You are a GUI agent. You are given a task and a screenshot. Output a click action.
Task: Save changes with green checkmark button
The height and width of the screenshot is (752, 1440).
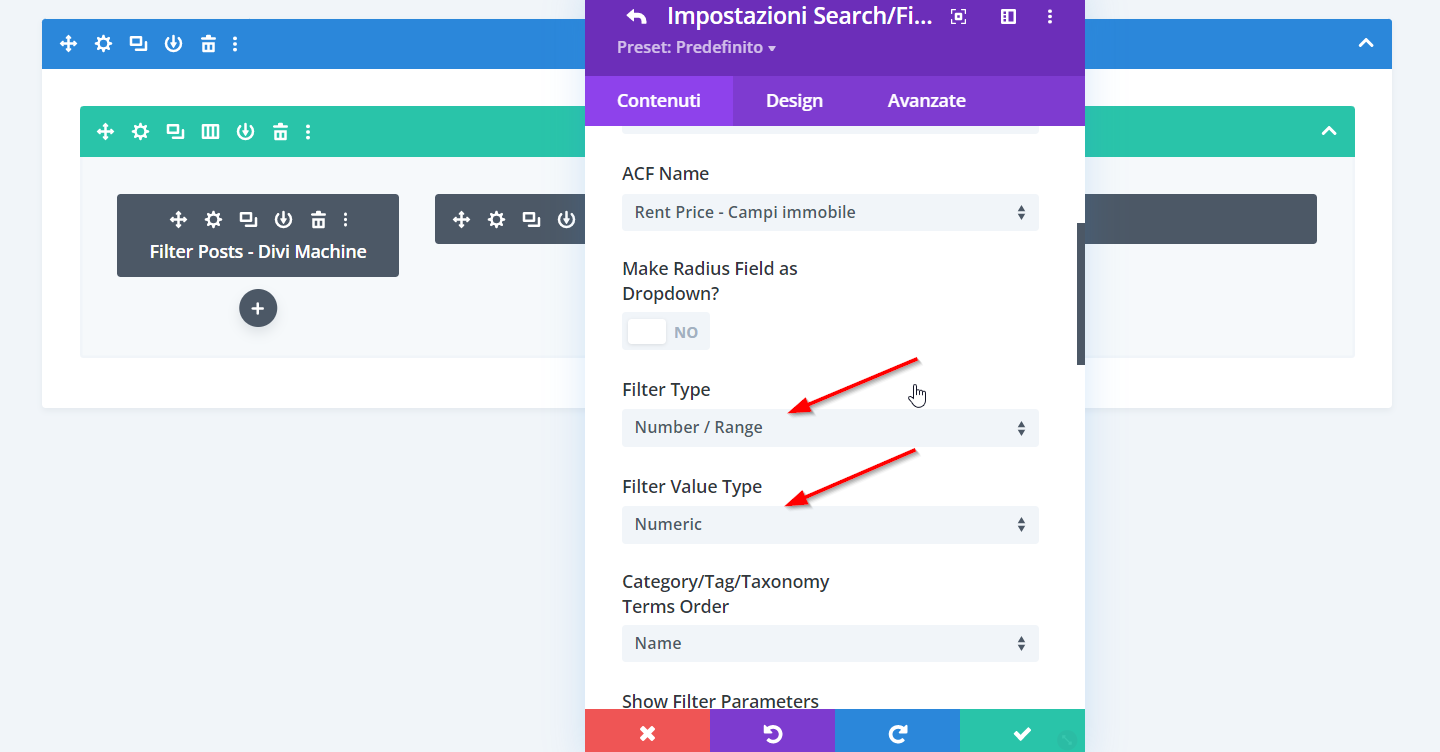click(x=1022, y=733)
